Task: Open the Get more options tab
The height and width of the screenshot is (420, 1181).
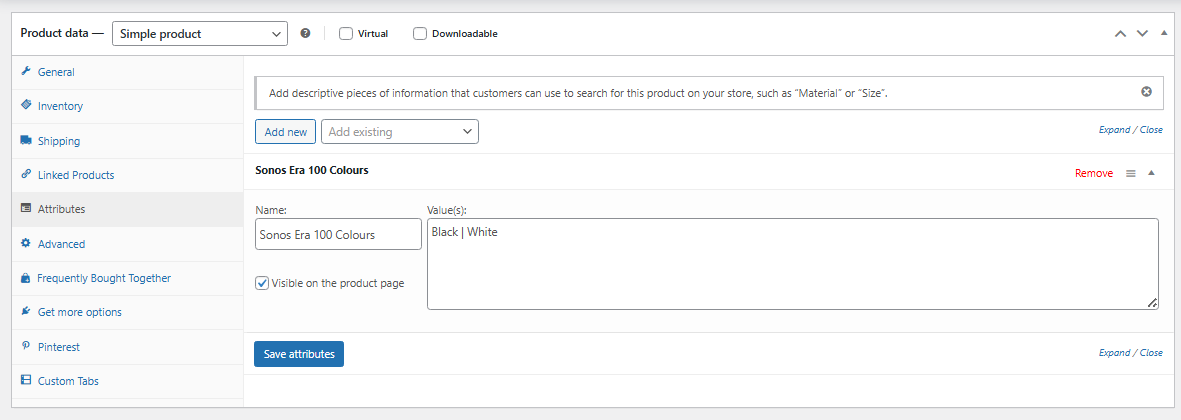Action: click(127, 312)
